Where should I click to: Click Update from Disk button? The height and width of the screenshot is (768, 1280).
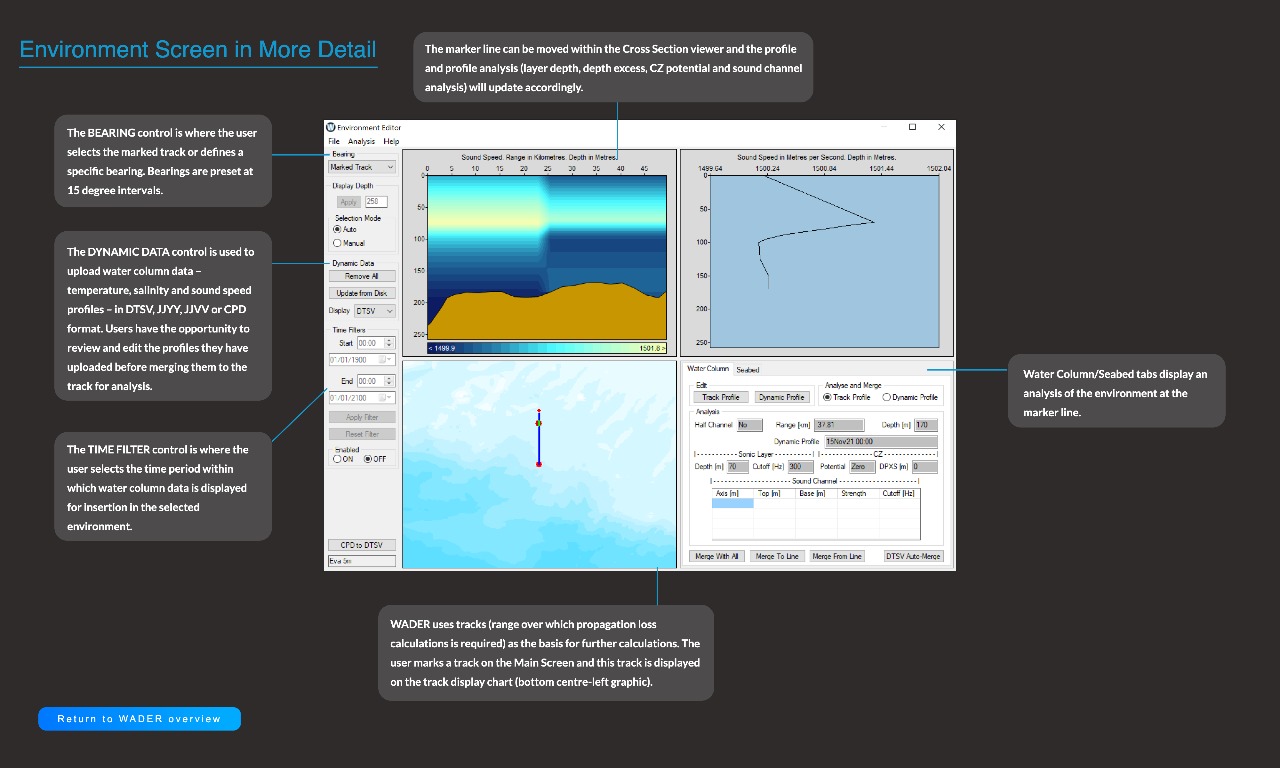(362, 293)
